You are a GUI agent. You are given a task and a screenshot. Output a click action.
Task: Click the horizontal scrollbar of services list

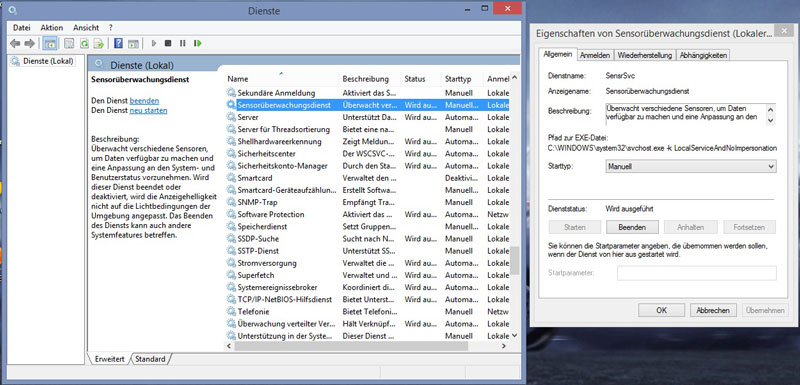click(x=352, y=346)
